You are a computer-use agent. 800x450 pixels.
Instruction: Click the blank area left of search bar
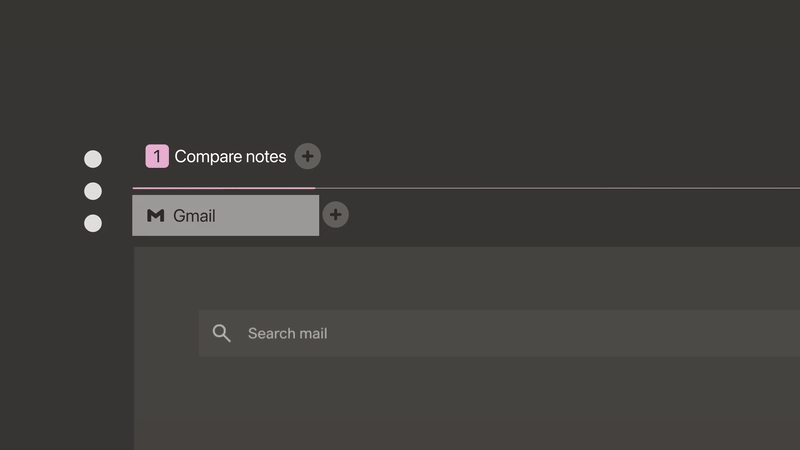tap(166, 333)
